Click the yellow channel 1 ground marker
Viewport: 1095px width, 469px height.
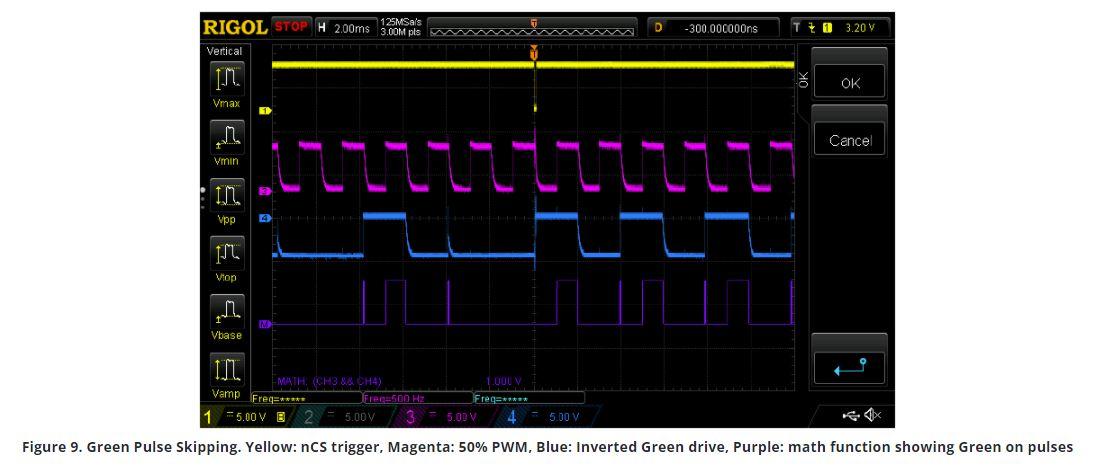click(x=264, y=110)
